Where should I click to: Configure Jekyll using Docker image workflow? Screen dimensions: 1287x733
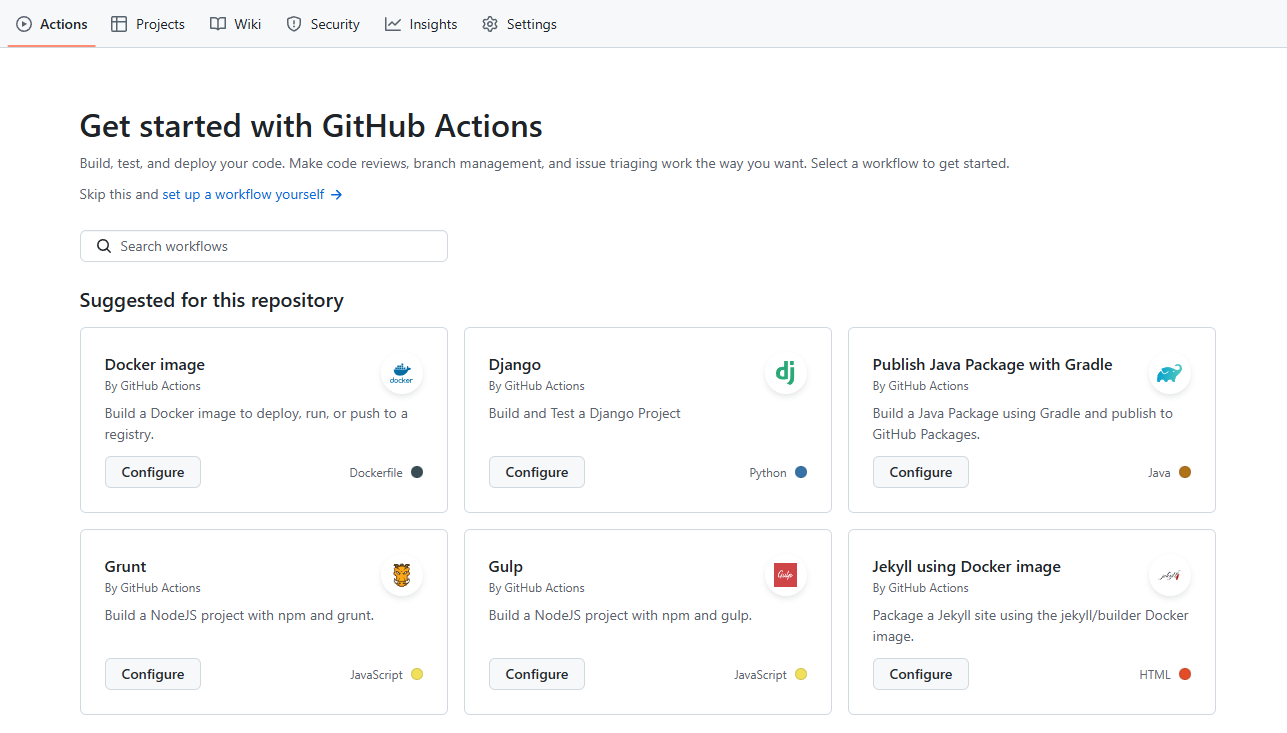[x=921, y=674]
